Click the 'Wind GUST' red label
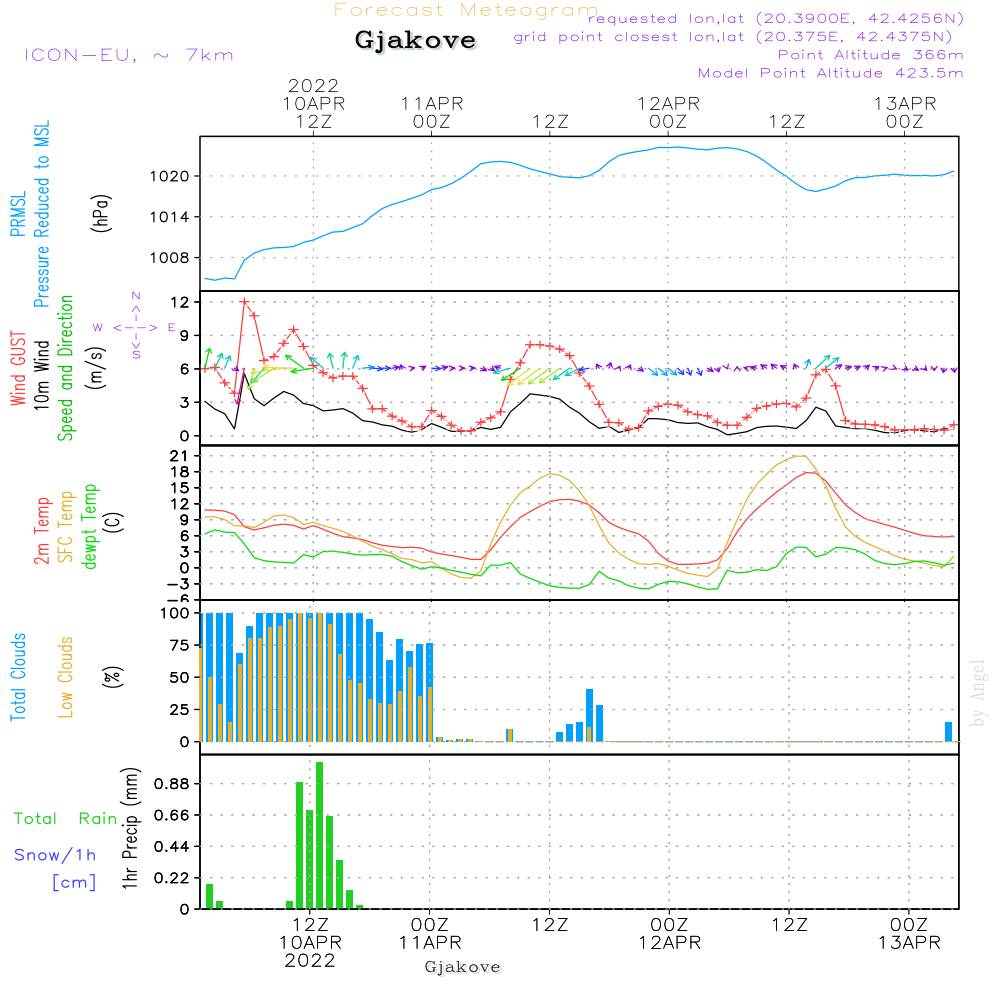 point(18,369)
